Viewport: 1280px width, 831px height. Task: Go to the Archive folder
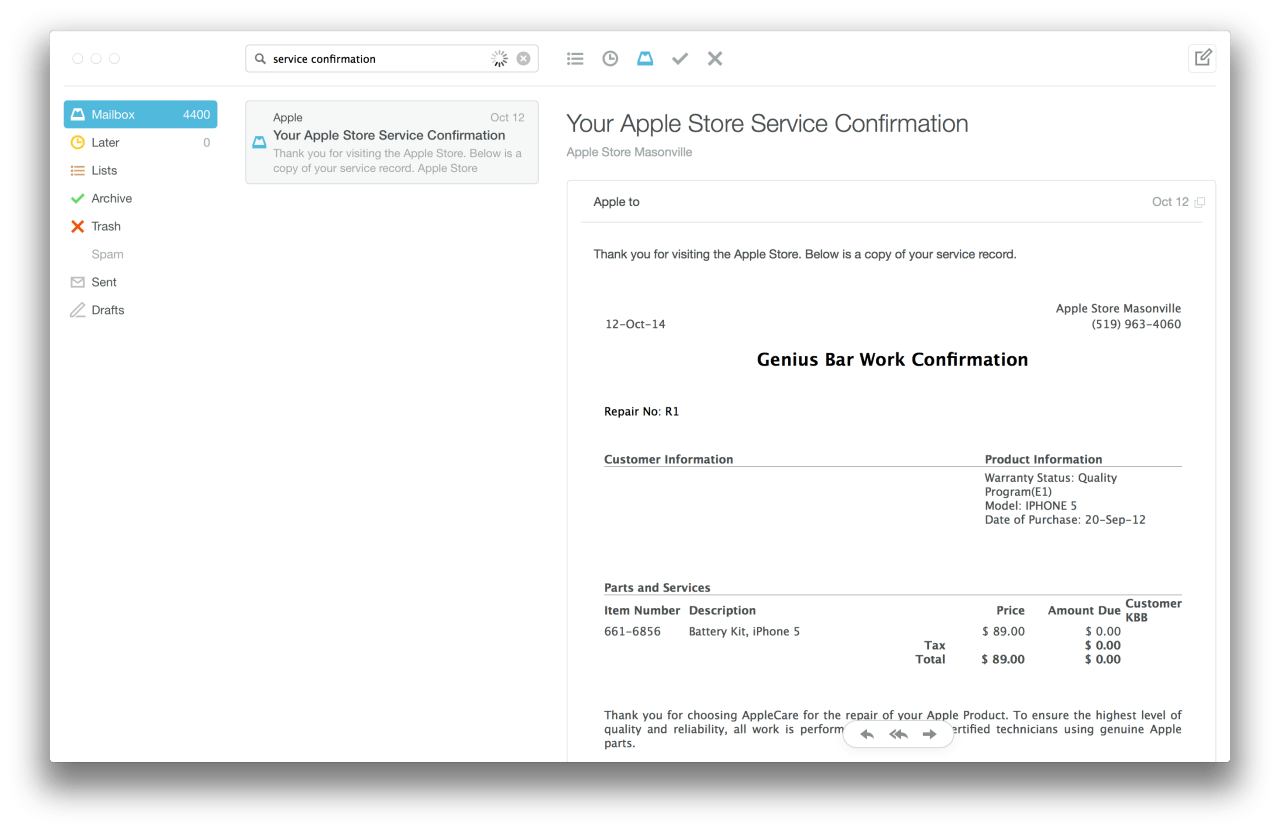[x=111, y=199]
